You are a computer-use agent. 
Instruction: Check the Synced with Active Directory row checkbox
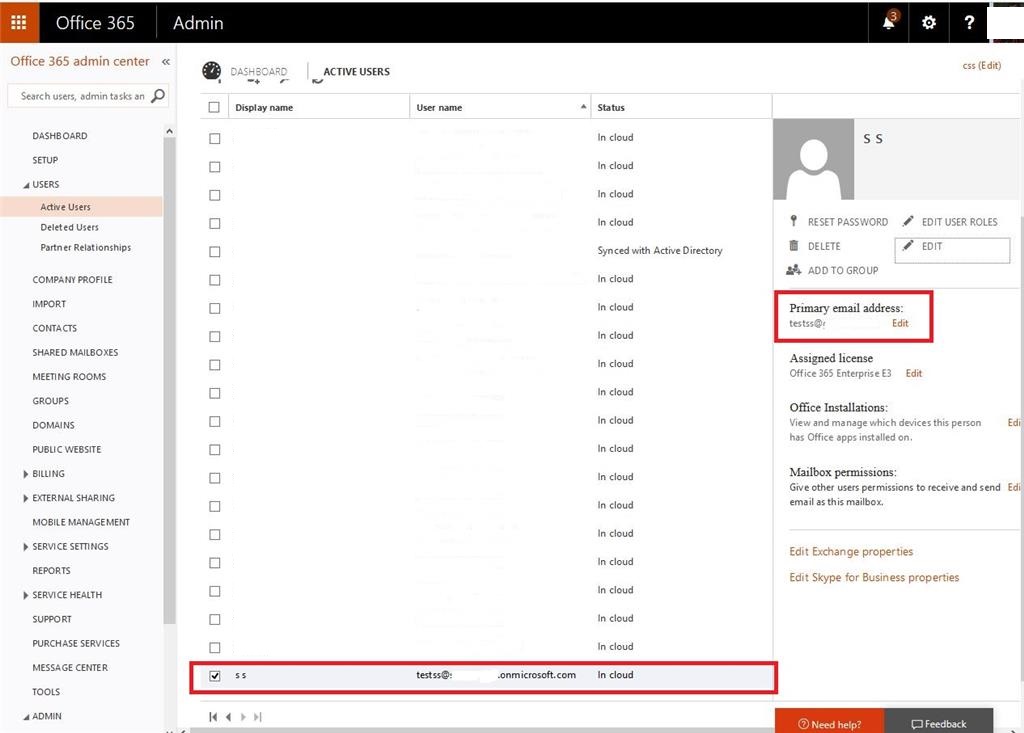(215, 252)
